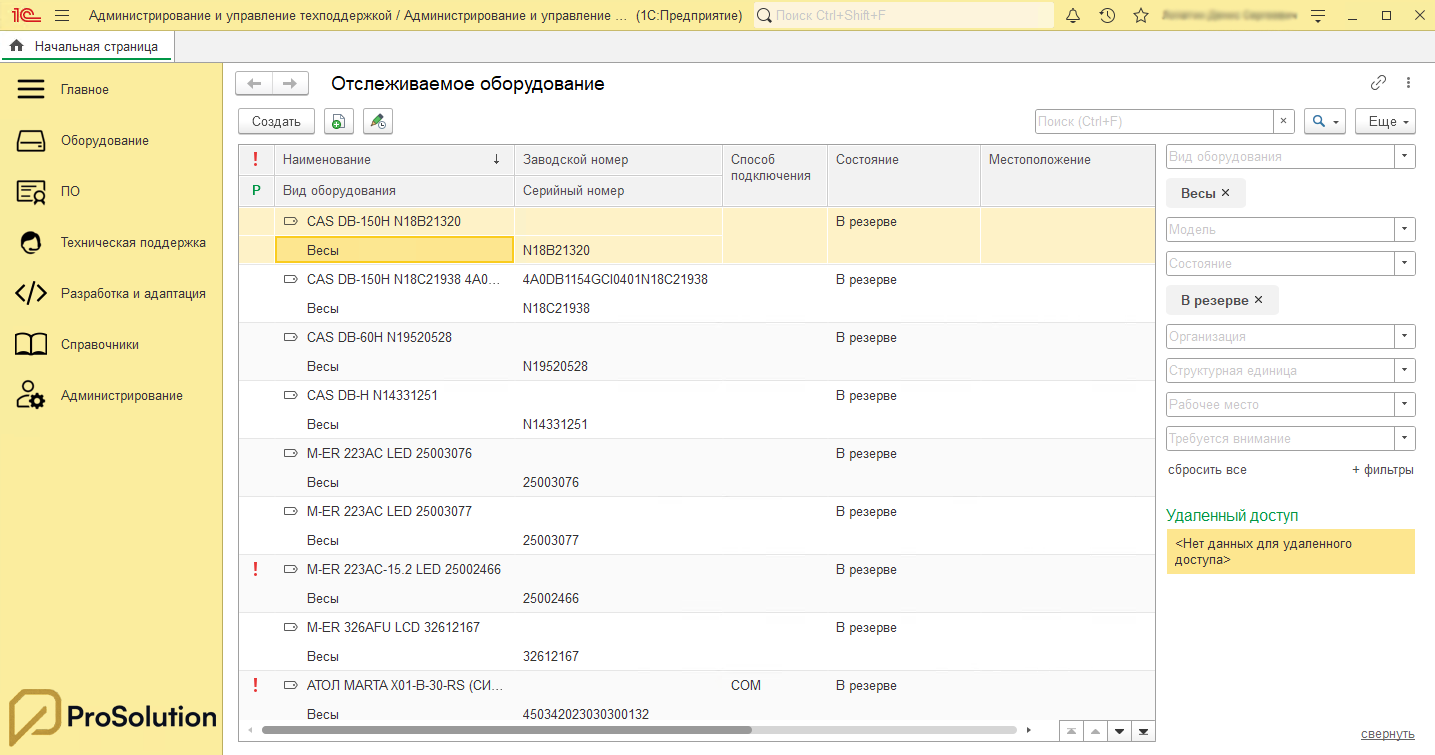The height and width of the screenshot is (755, 1435).
Task: Click the horizontal scrollbar of the table
Action: tap(506, 730)
